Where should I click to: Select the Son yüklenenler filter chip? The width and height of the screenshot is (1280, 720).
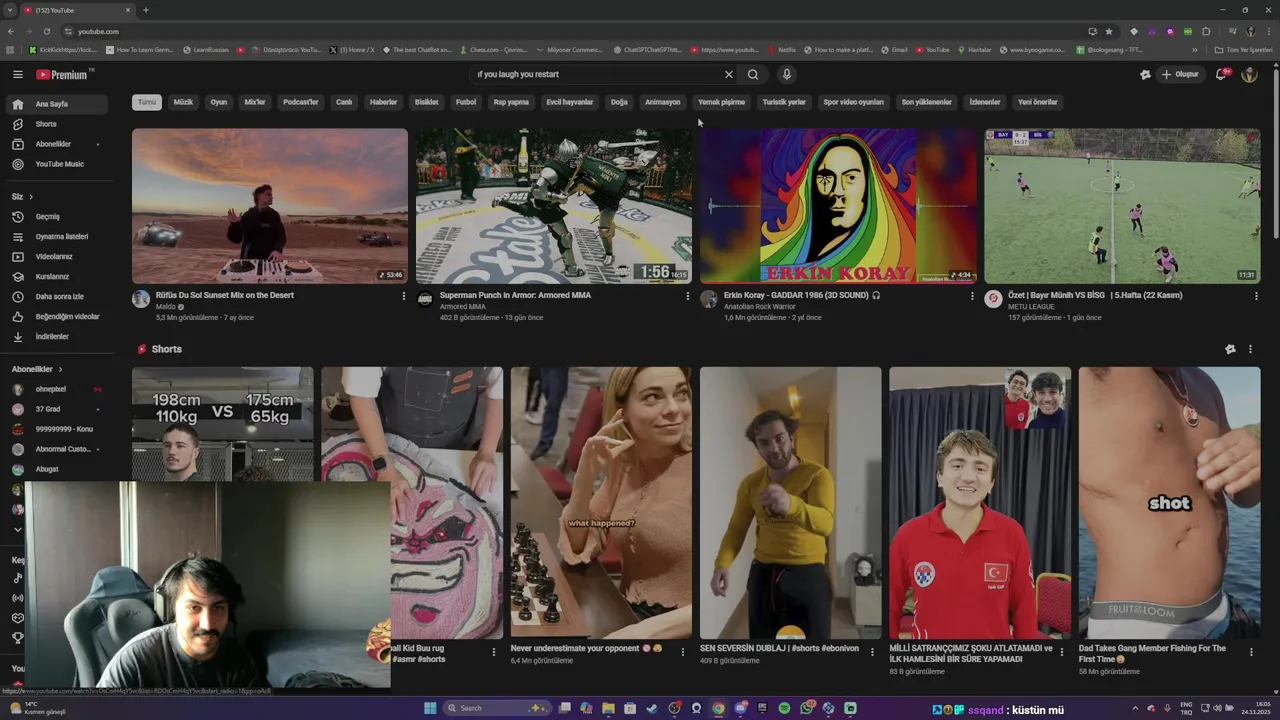927,102
